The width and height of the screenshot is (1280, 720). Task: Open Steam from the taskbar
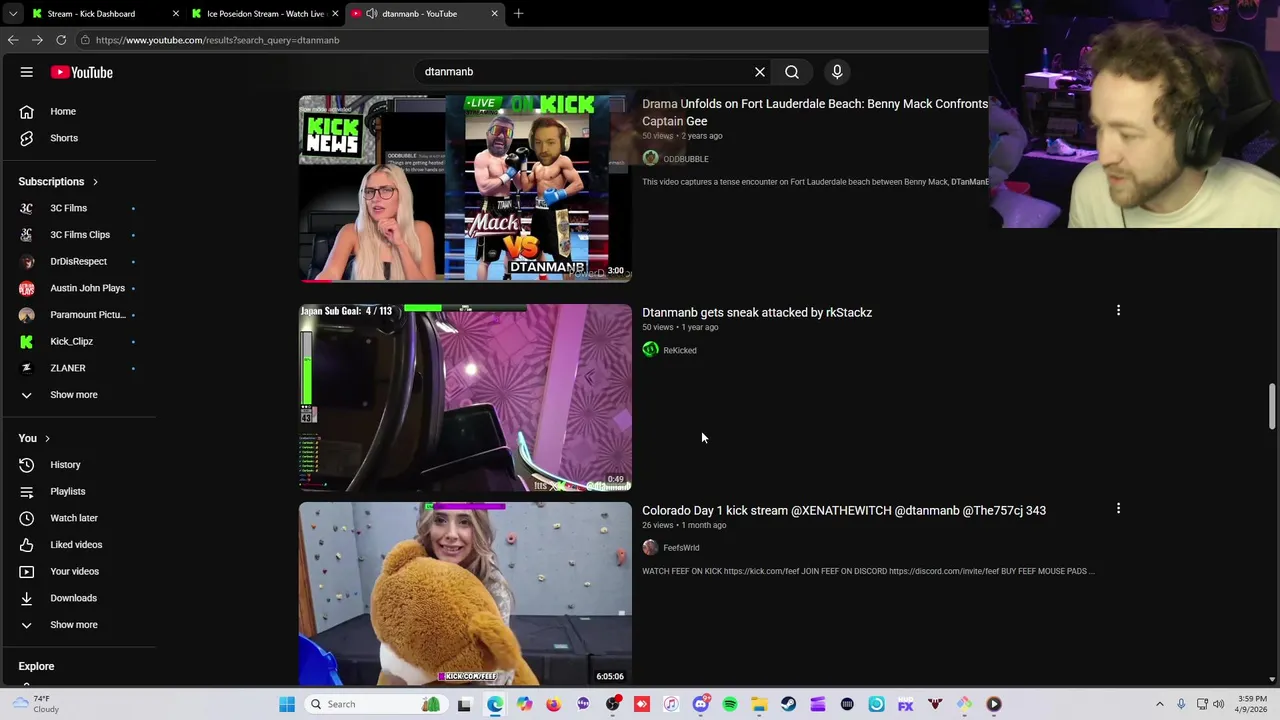tap(789, 704)
